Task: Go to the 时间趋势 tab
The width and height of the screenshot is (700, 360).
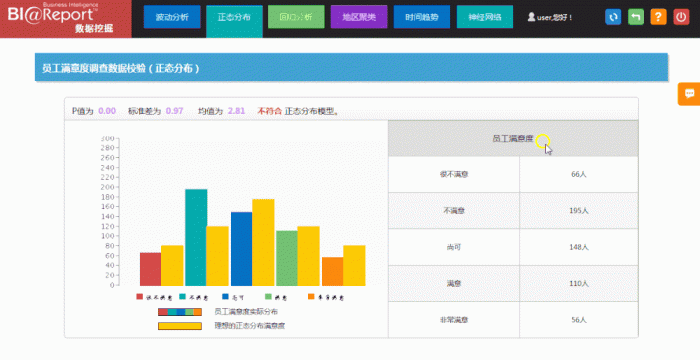Action: pos(422,17)
